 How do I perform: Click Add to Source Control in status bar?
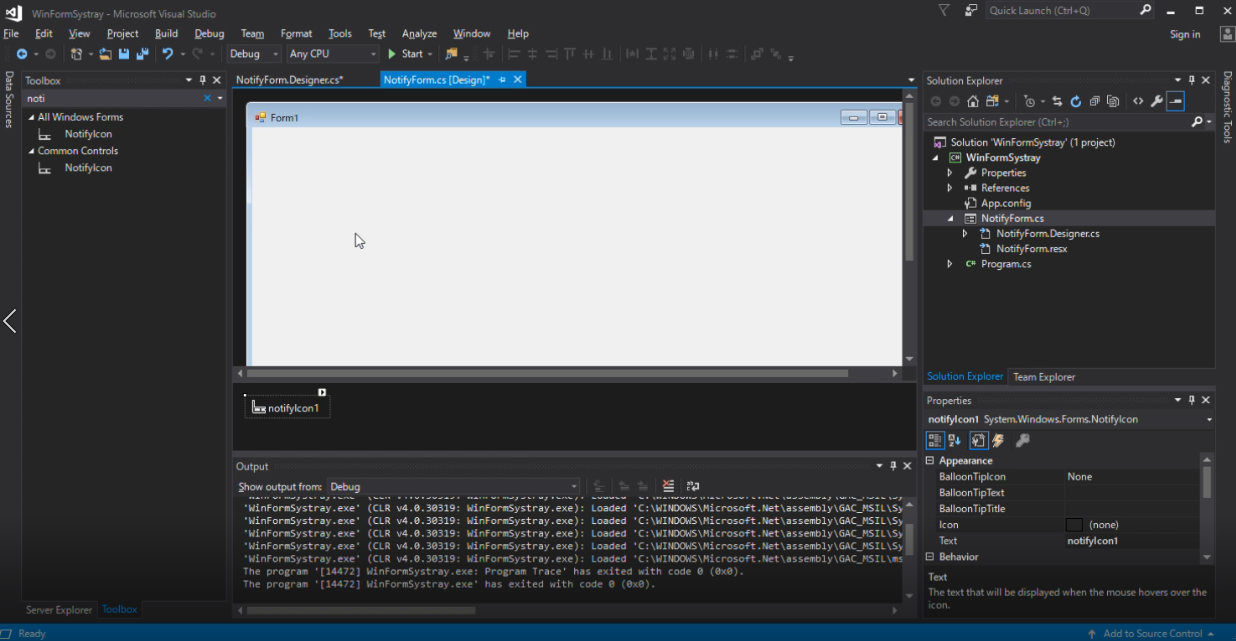(1152, 633)
